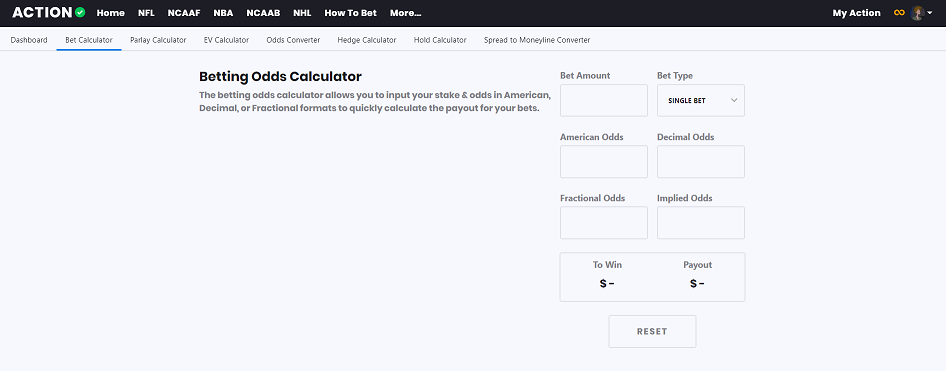Open the NCAAB section
This screenshot has width=946, height=371.
pyautogui.click(x=263, y=13)
